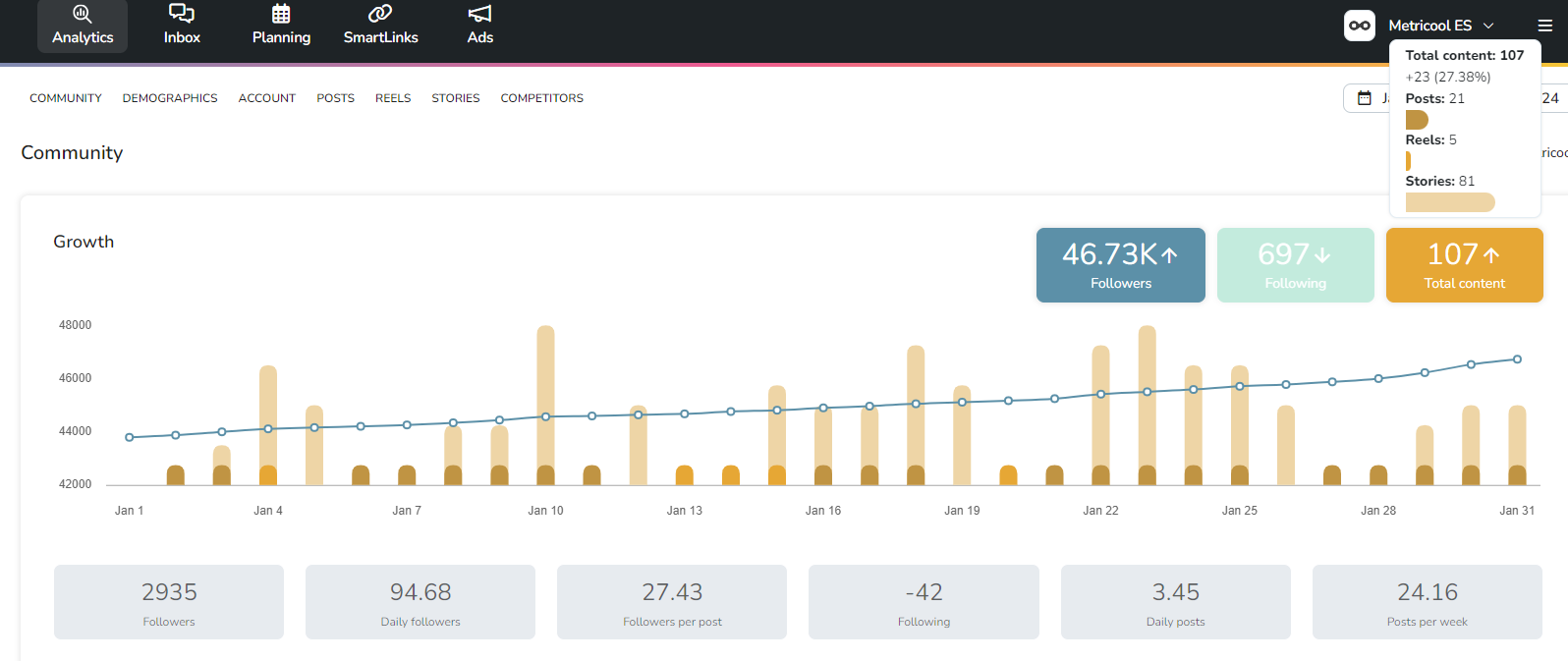The height and width of the screenshot is (661, 1568).
Task: Go to the Reels tab
Action: pos(393,98)
